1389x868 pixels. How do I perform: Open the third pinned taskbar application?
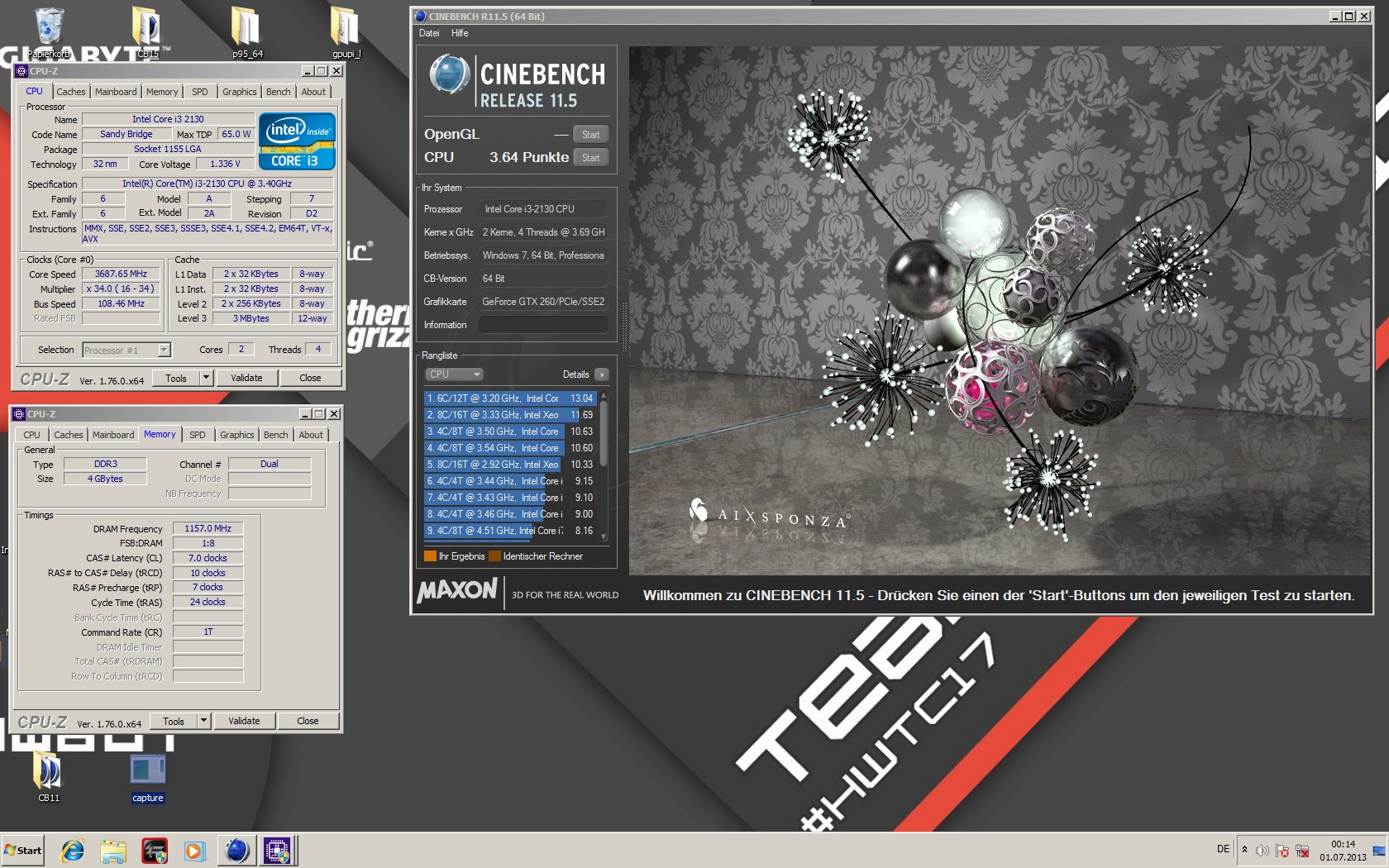click(x=154, y=851)
